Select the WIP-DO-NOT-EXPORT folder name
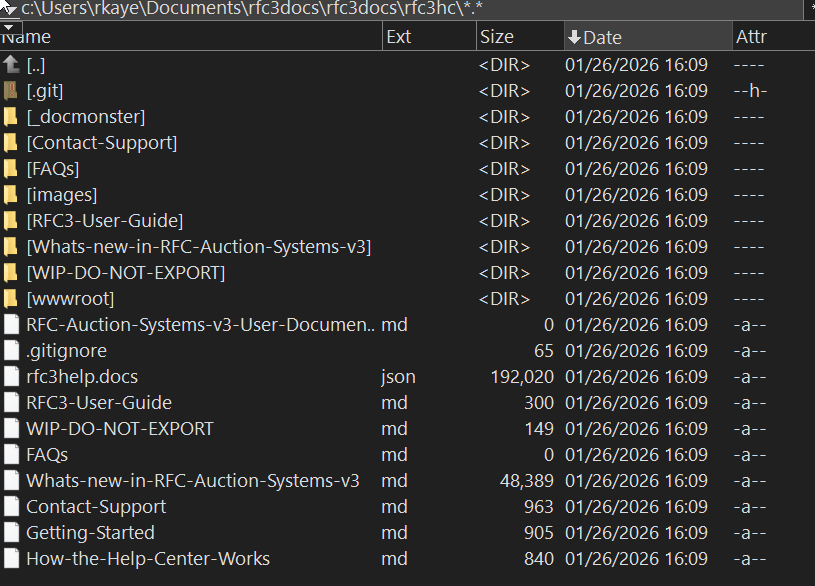Screen dimensions: 815x586 126,273
